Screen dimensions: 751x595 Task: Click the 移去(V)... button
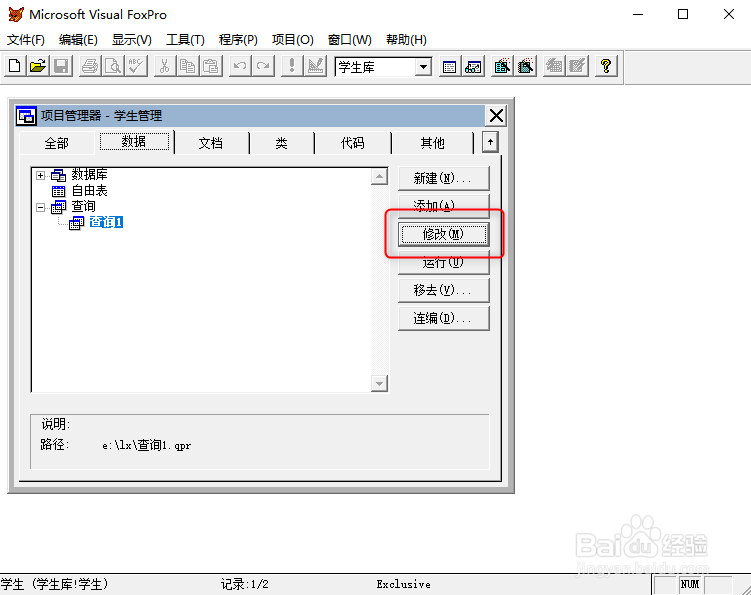tap(444, 290)
